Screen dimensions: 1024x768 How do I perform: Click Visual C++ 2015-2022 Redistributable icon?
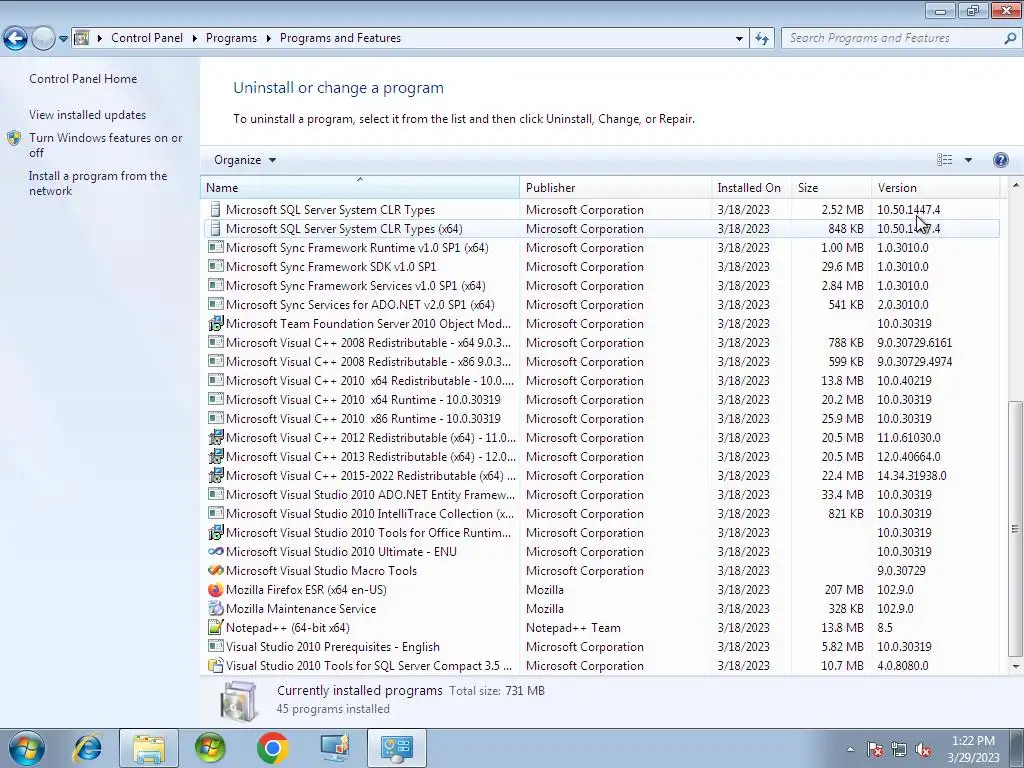point(216,475)
